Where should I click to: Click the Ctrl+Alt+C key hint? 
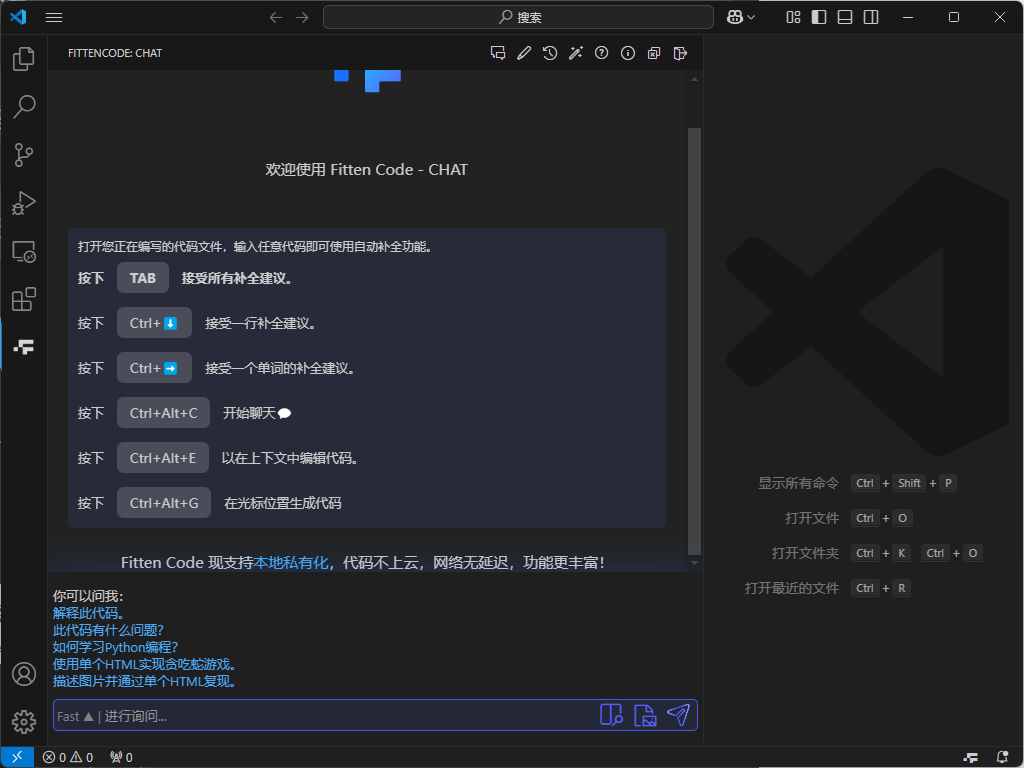[x=163, y=413]
